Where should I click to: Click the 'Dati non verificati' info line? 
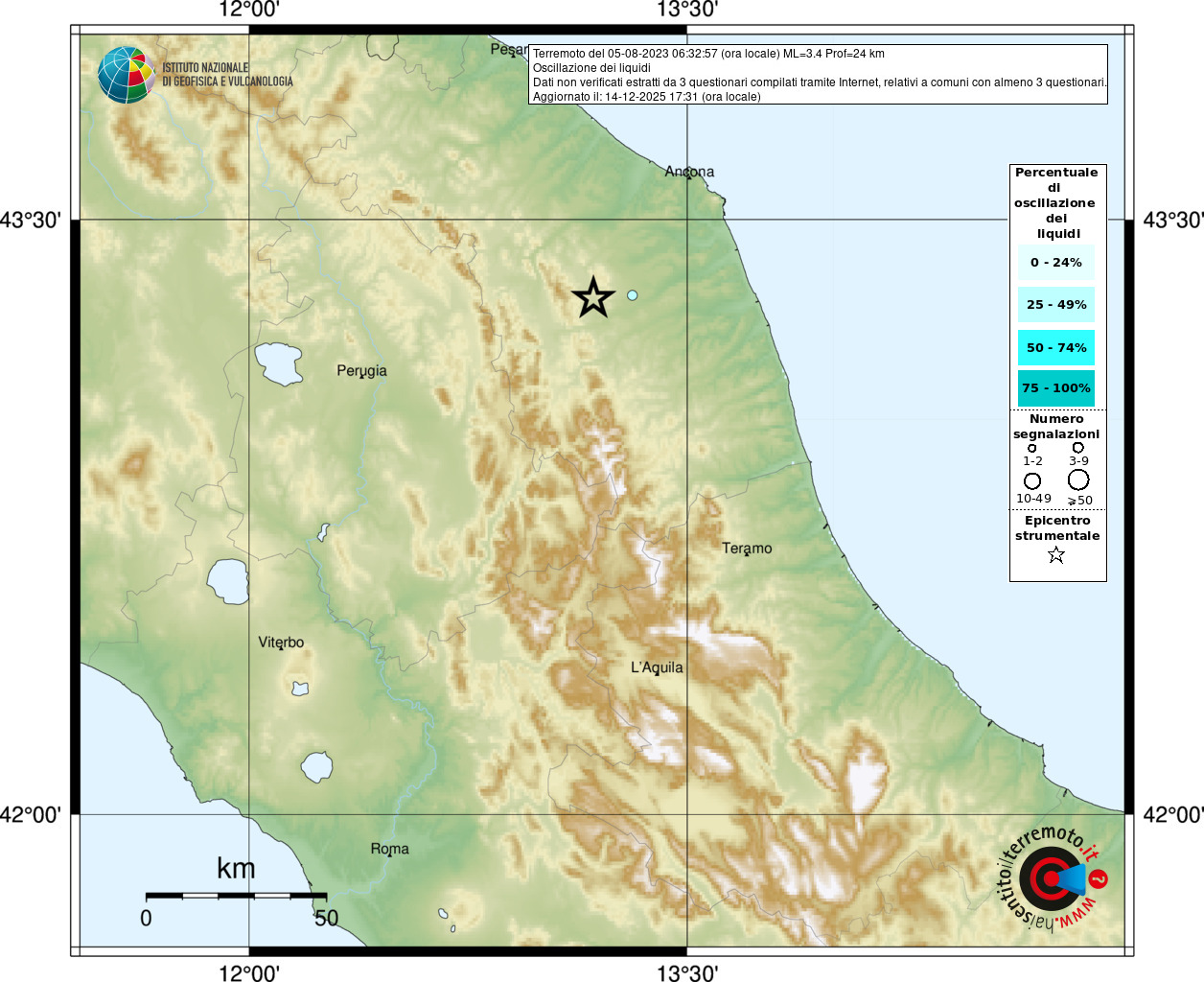820,82
